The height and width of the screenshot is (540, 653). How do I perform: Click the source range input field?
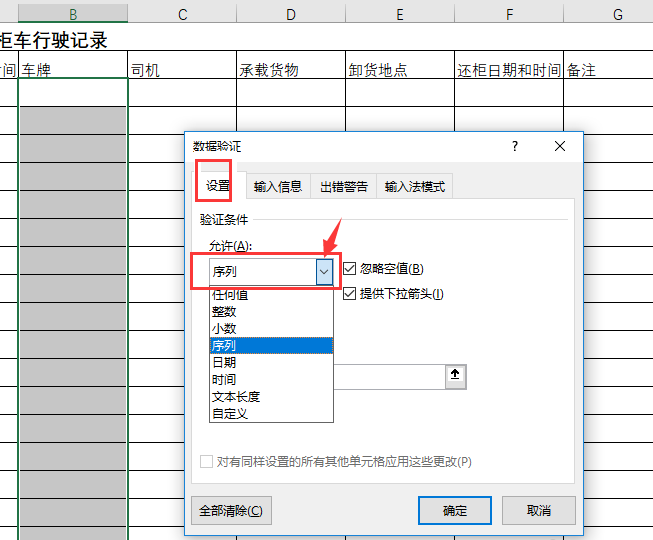point(389,377)
